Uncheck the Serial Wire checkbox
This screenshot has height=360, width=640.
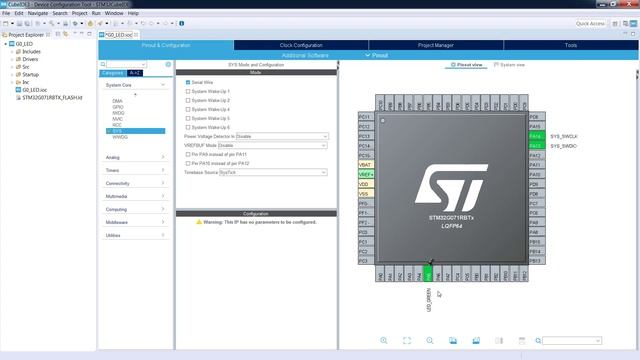[188, 82]
